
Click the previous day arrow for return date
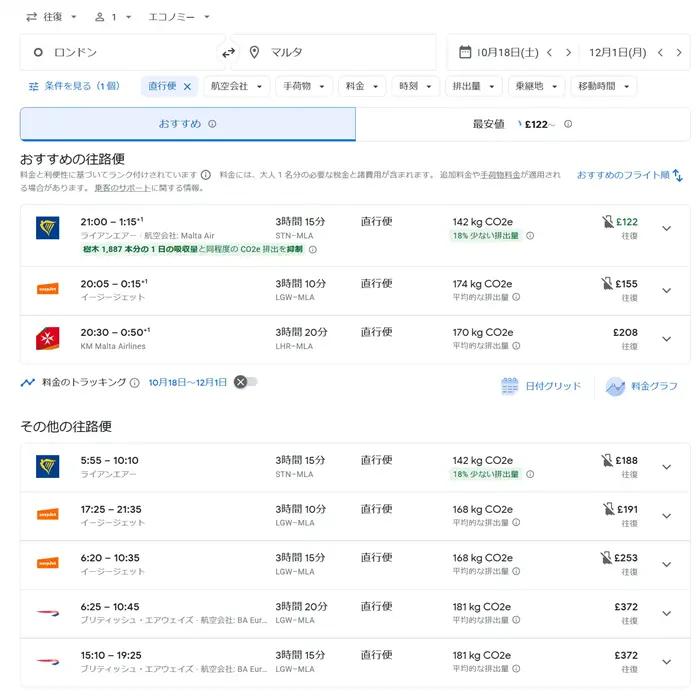(x=659, y=53)
